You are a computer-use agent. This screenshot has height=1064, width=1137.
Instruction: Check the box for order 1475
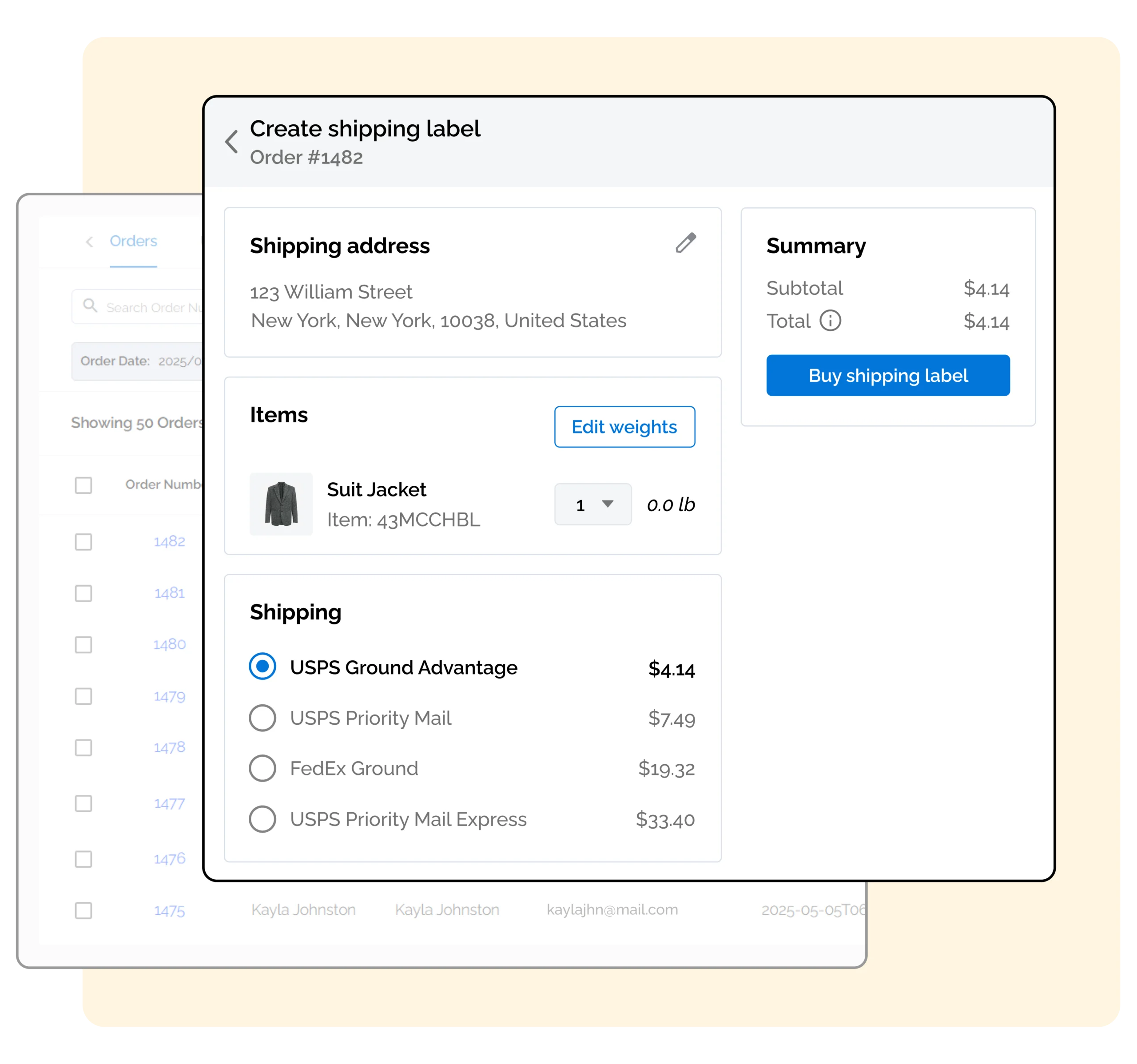pyautogui.click(x=83, y=910)
